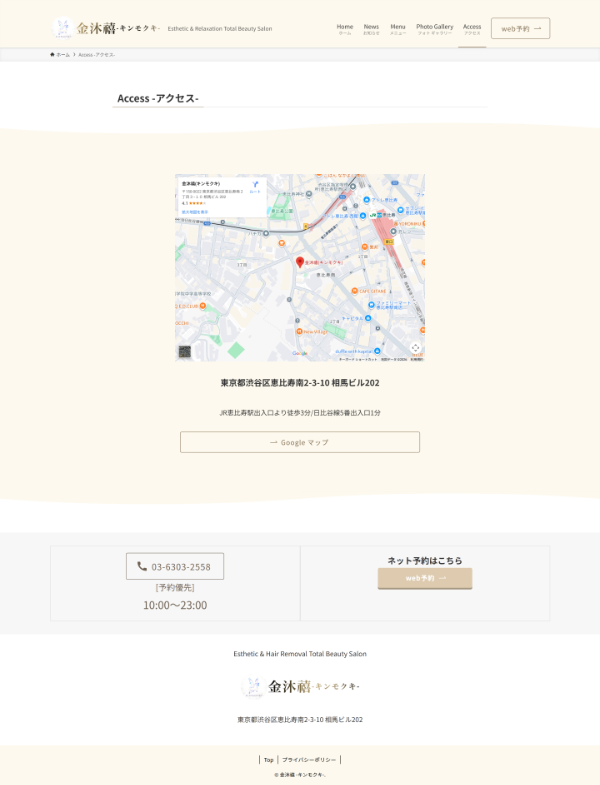Click the salon logo in header
600x785 pixels.
tap(106, 28)
